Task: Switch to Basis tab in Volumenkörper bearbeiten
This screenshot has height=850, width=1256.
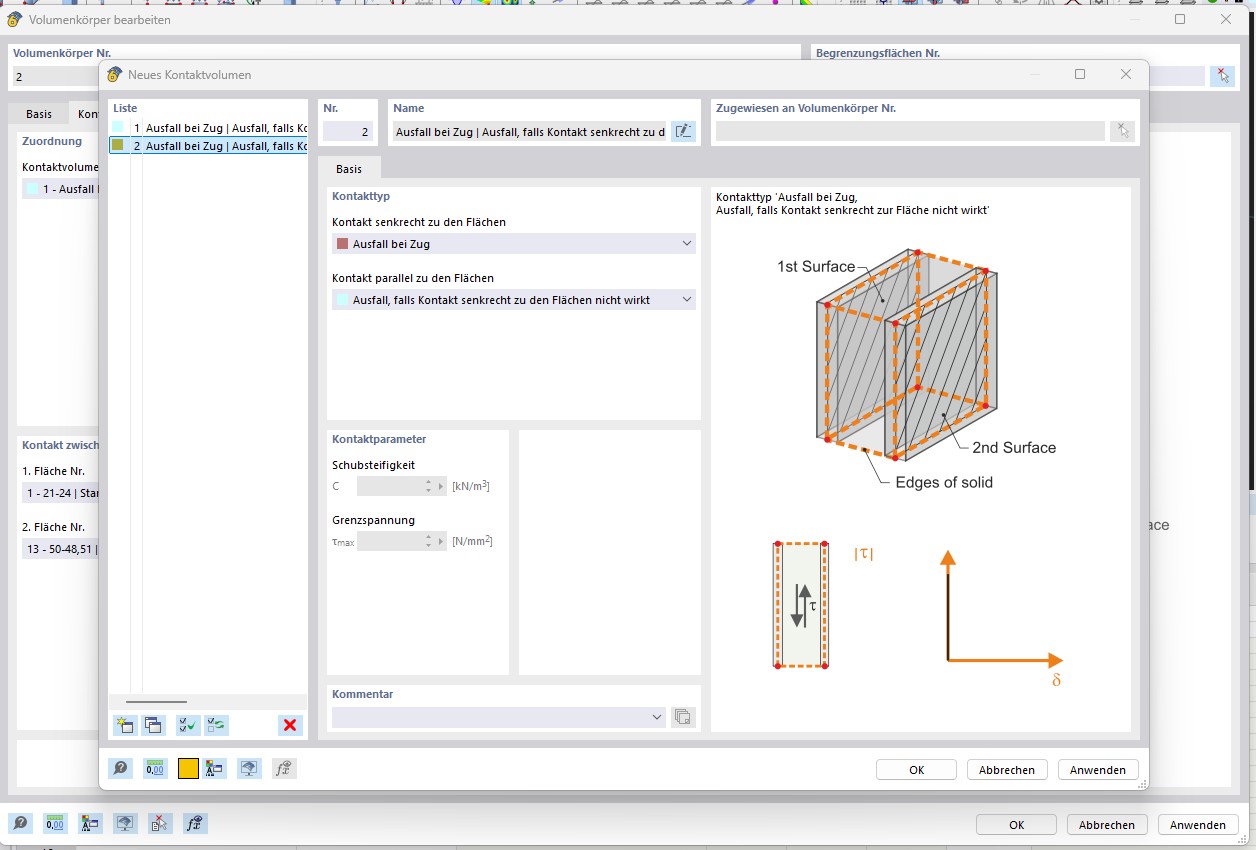Action: point(39,114)
